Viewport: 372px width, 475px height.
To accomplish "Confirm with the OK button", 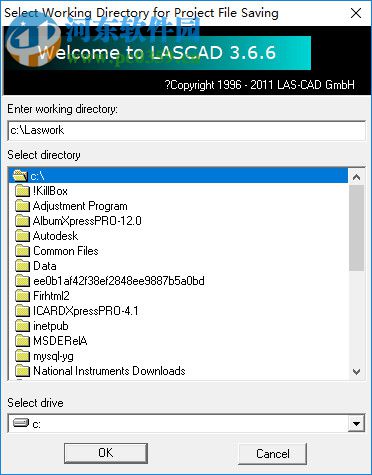I will [106, 453].
